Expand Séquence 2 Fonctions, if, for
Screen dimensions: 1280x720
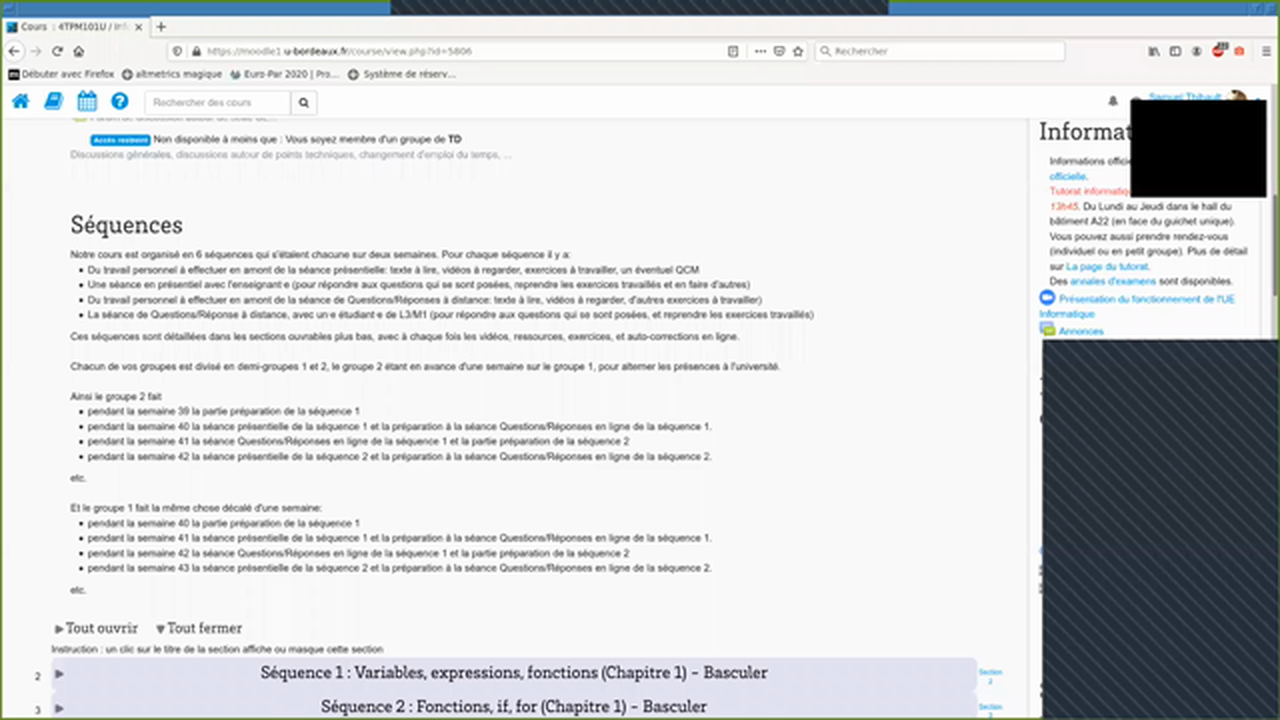[x=514, y=707]
